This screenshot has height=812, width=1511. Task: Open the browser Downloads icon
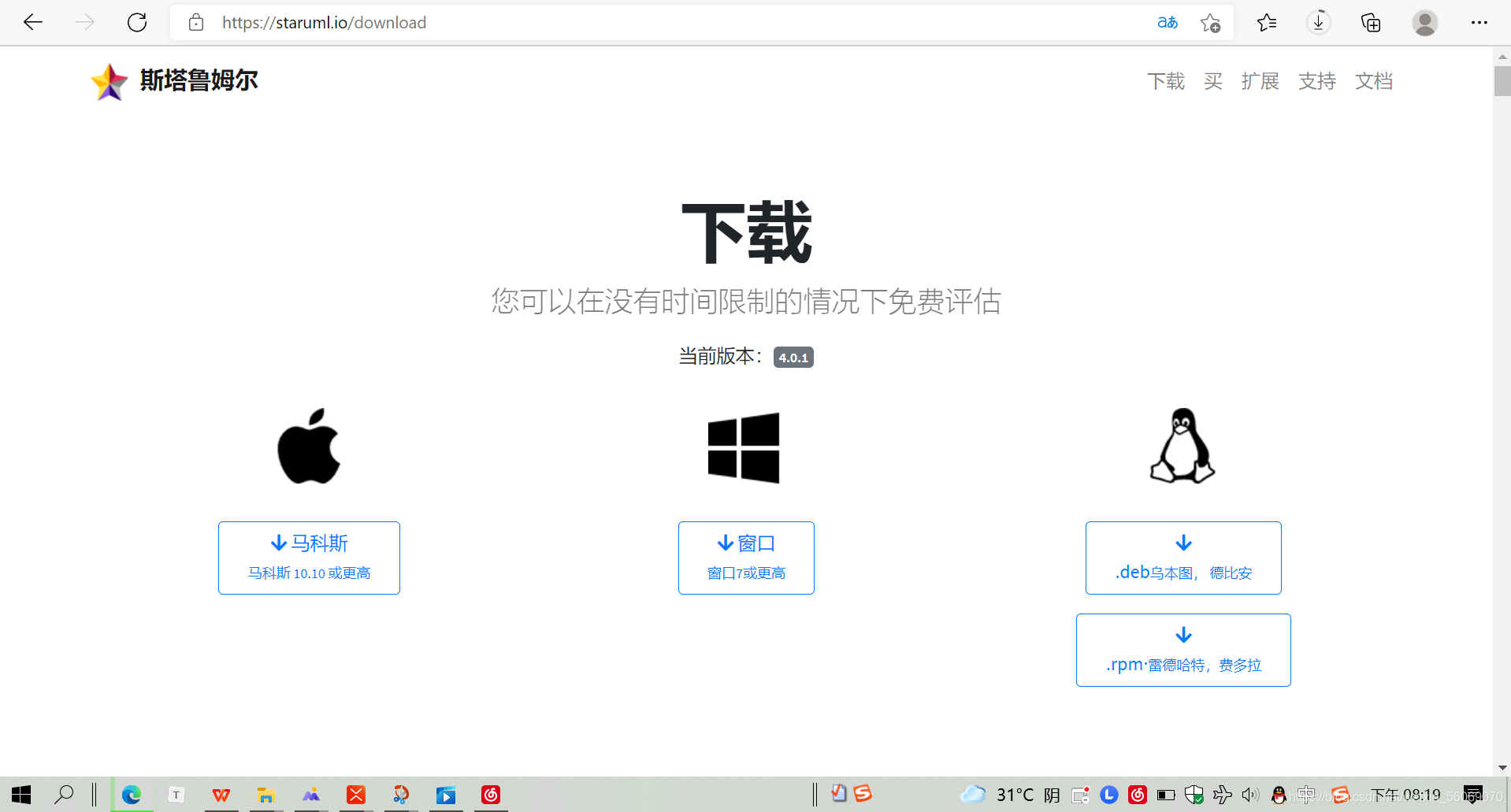(x=1319, y=22)
